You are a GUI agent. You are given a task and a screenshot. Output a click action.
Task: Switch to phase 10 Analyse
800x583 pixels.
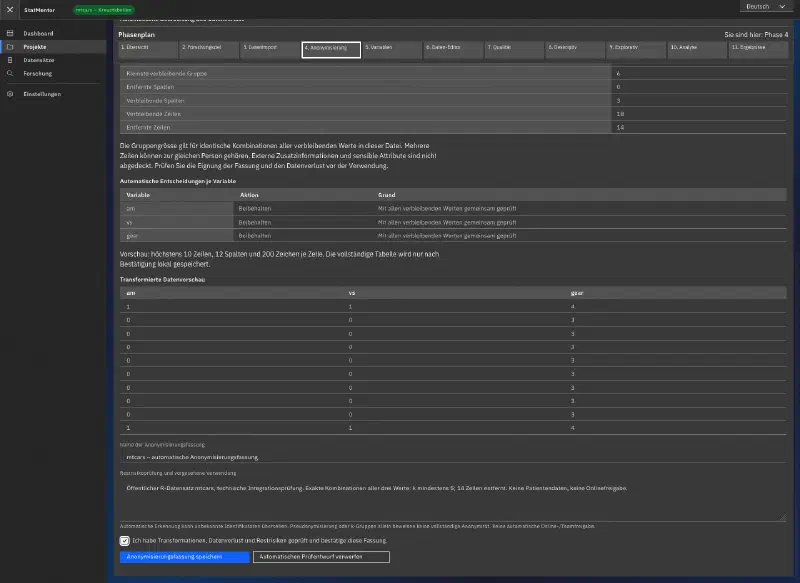697,49
